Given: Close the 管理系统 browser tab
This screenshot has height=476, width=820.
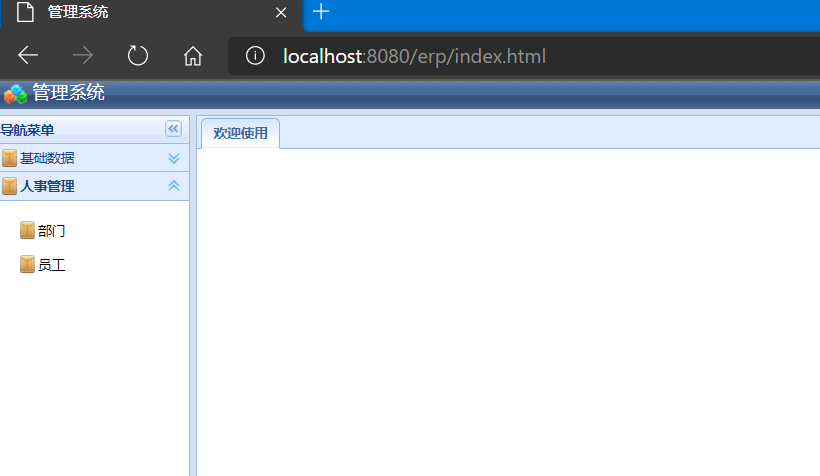Looking at the screenshot, I should (281, 13).
